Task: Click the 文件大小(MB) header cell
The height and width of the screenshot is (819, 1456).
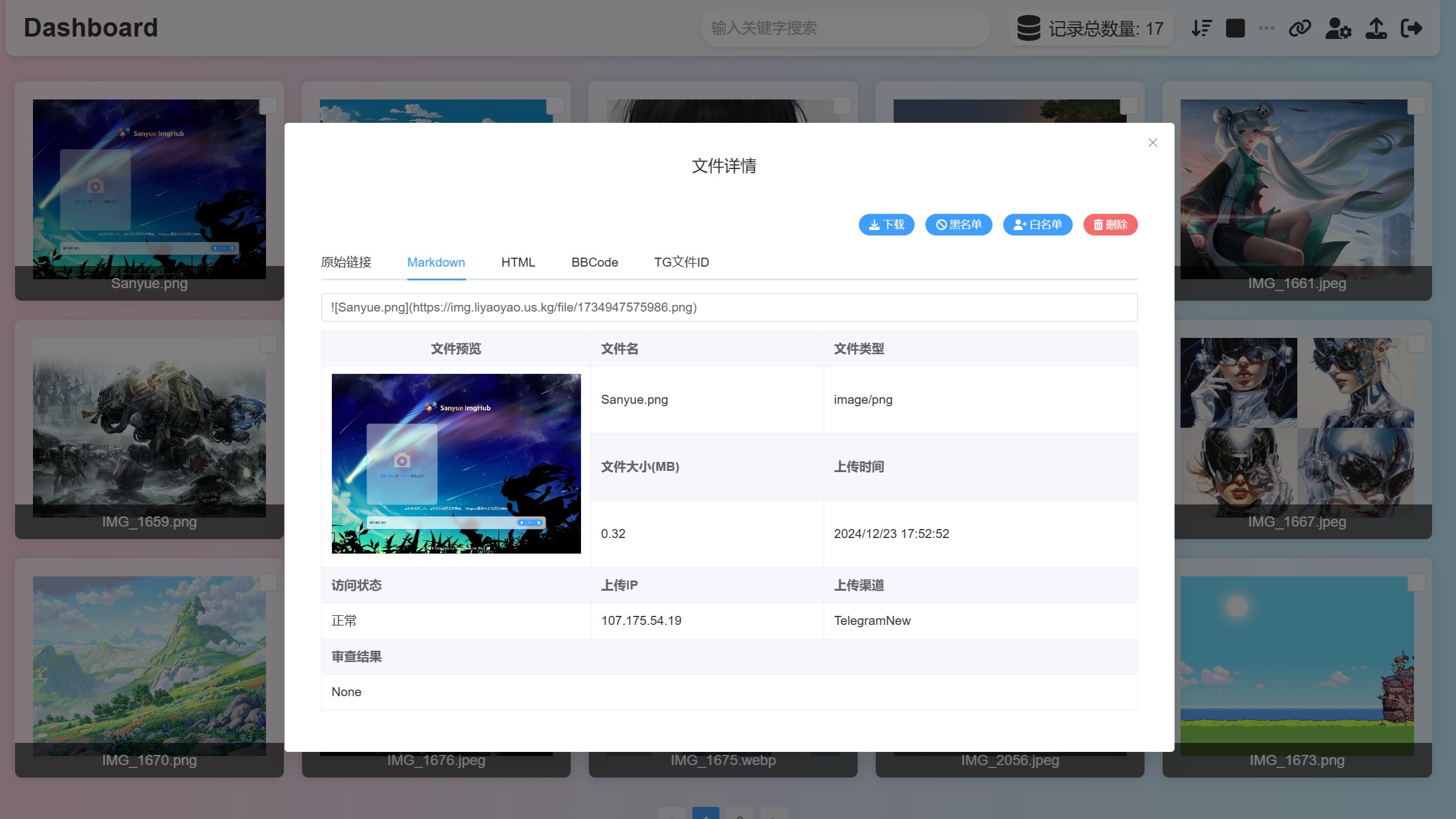Action: [x=707, y=467]
